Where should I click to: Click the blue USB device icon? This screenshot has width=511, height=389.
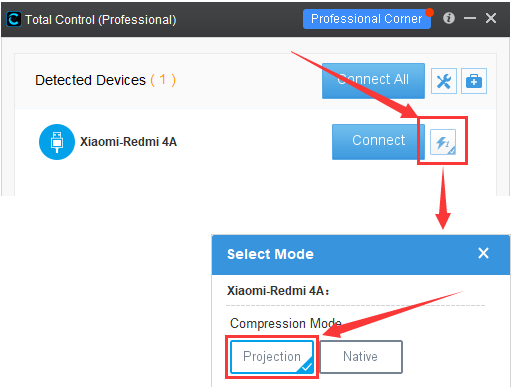(x=57, y=142)
